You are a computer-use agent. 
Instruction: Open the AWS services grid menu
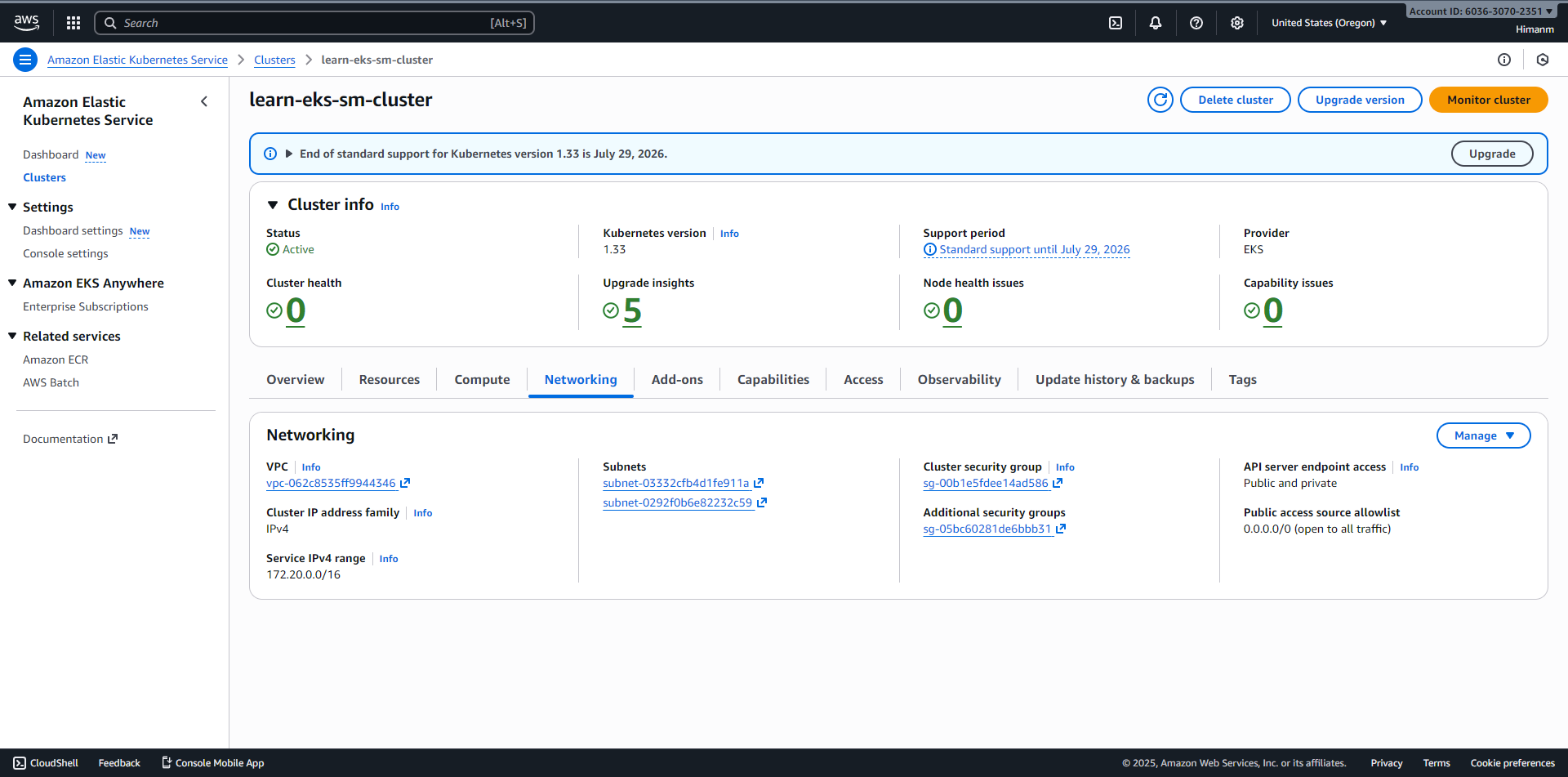tap(73, 23)
